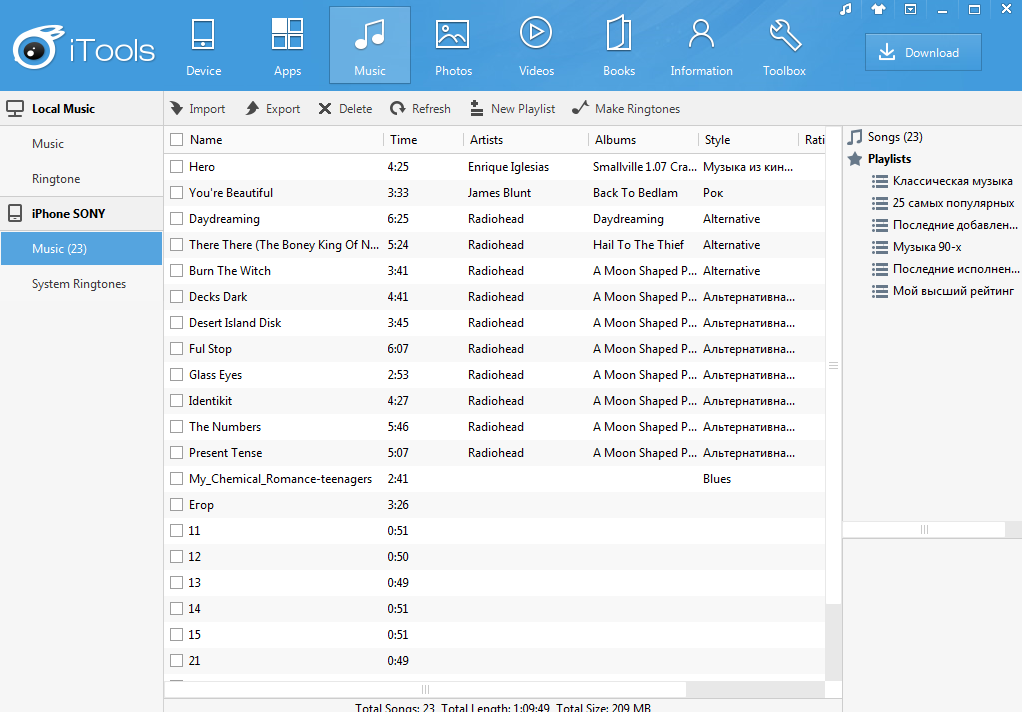Open the Ringtone item under Local Music
Viewport: 1022px width, 712px height.
coord(56,179)
